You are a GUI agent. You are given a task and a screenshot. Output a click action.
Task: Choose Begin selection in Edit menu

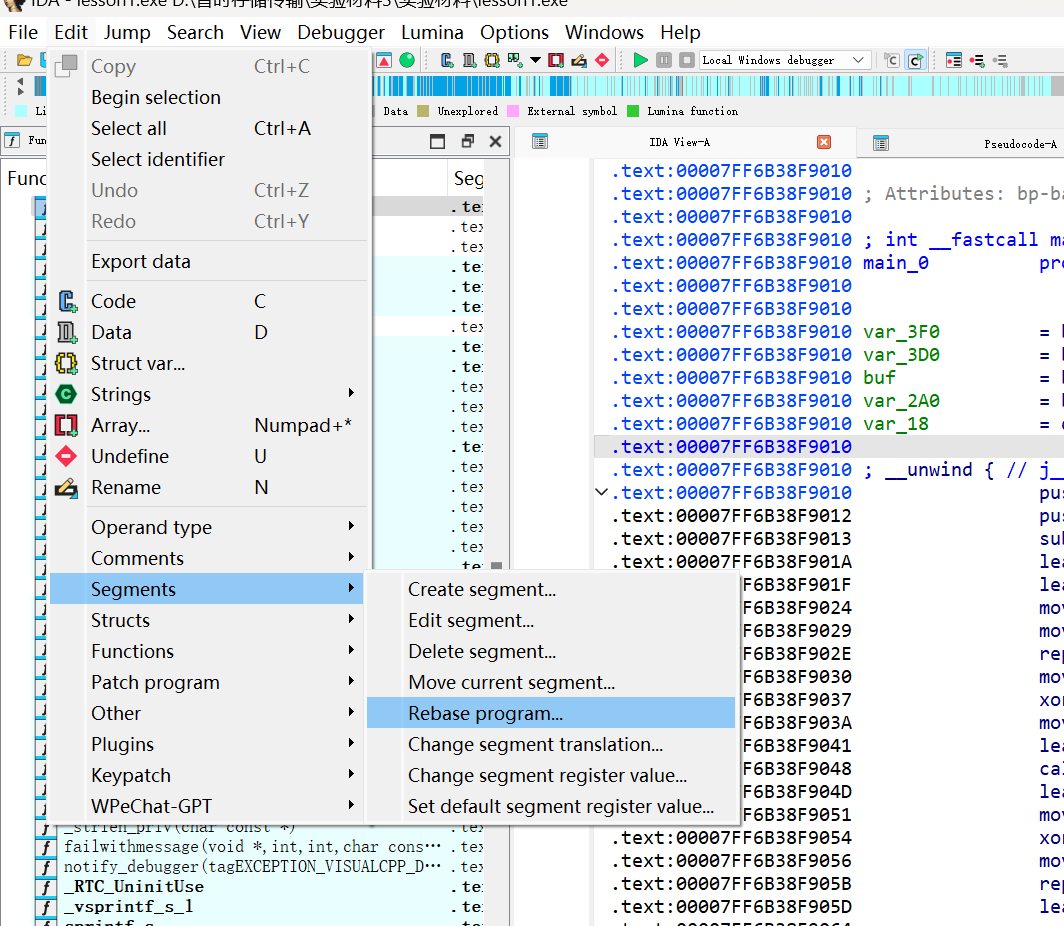(x=207, y=97)
